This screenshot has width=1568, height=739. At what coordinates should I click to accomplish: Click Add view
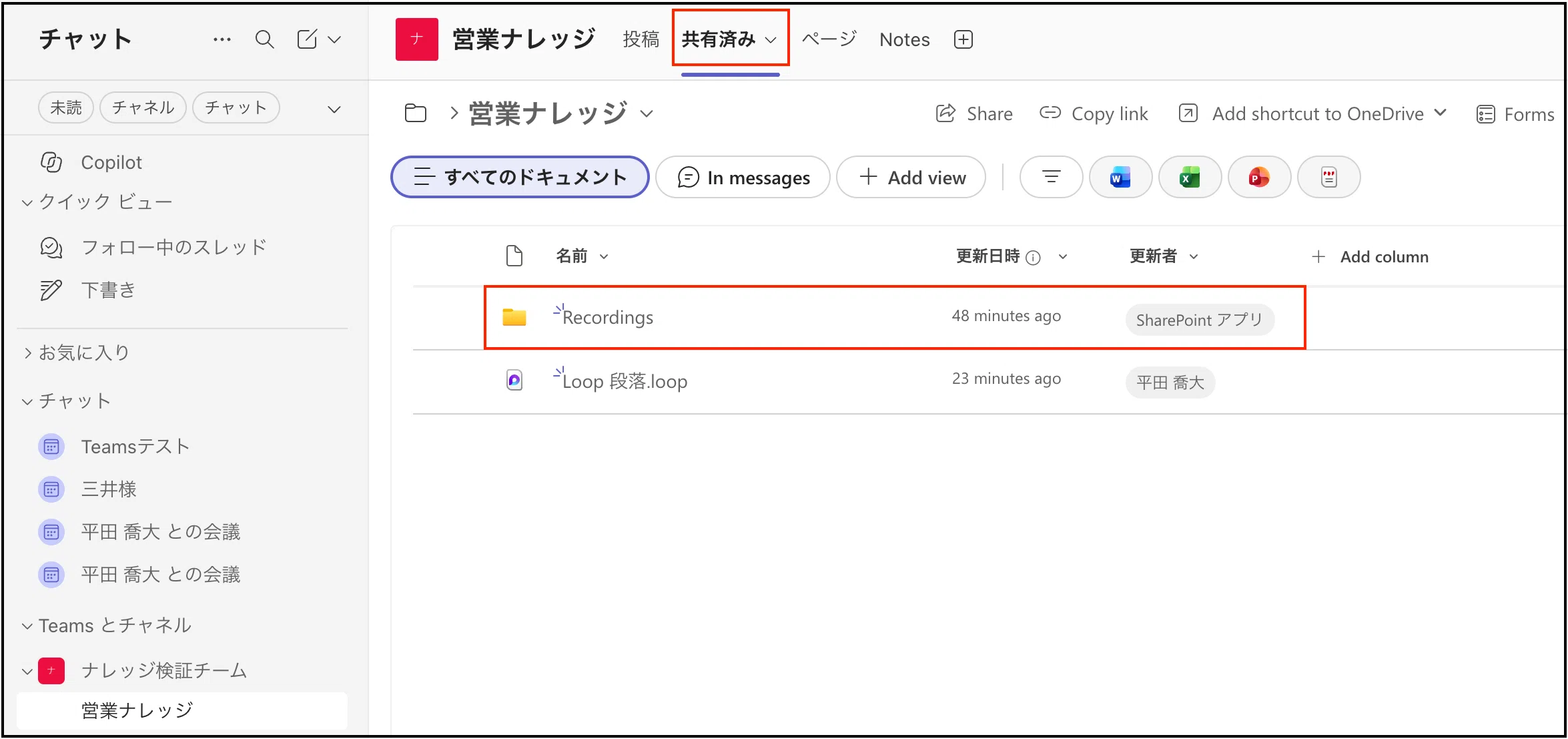click(x=911, y=177)
